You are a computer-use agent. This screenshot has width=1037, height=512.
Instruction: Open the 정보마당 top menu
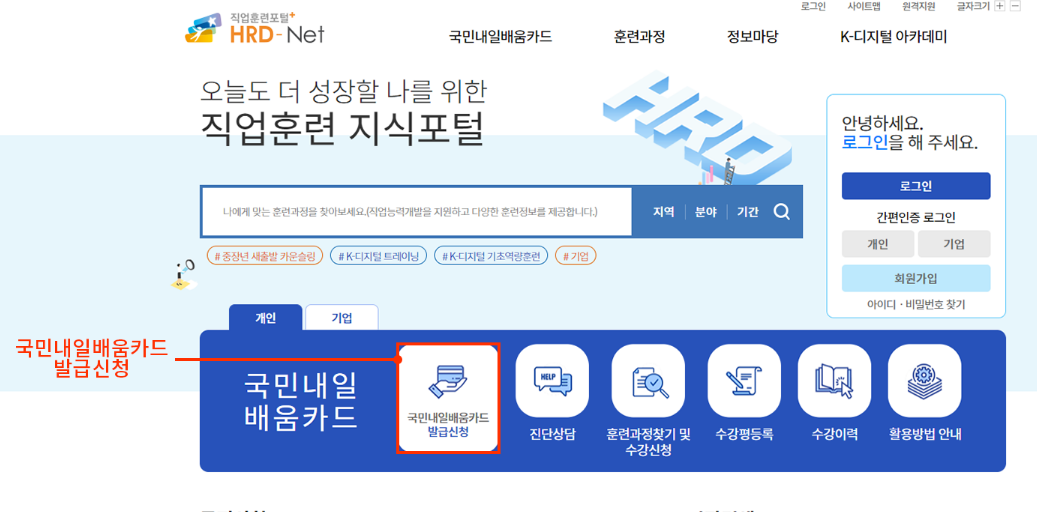(x=753, y=37)
